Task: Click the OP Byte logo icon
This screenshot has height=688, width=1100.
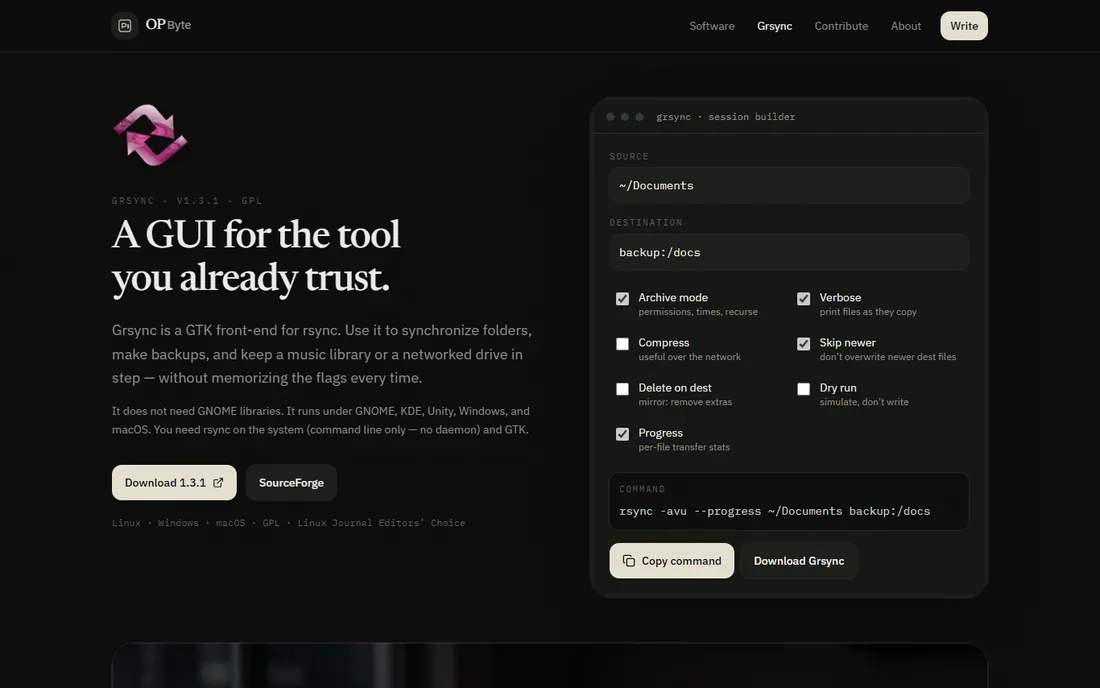Action: 125,26
